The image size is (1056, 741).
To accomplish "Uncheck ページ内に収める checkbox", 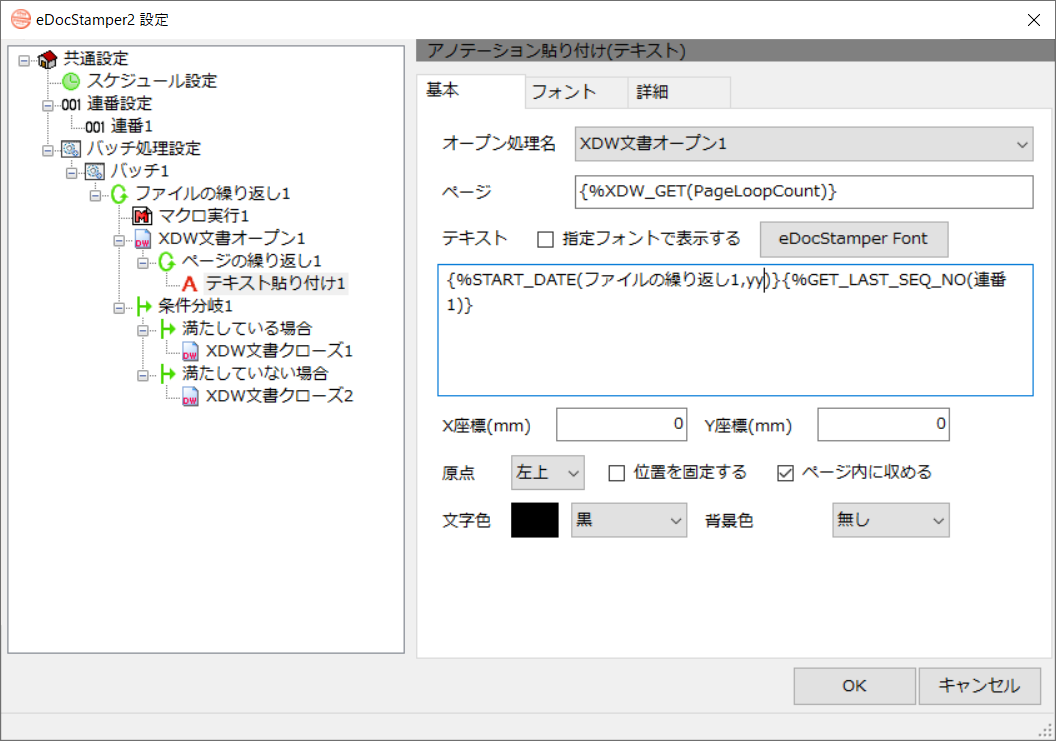I will (x=785, y=473).
